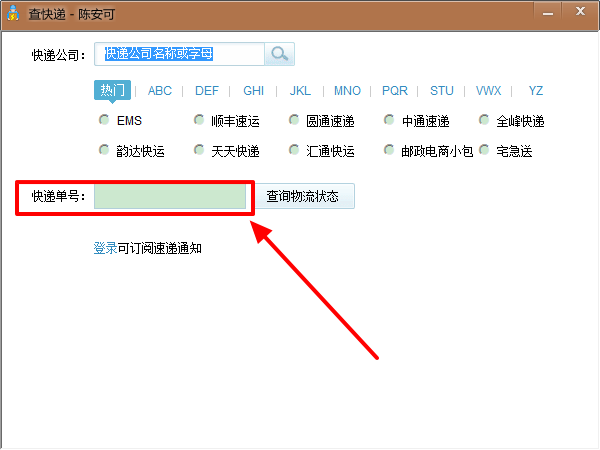Screen dimensions: 600x450
Task: Select 汇通快运 courier option
Action: pos(294,150)
